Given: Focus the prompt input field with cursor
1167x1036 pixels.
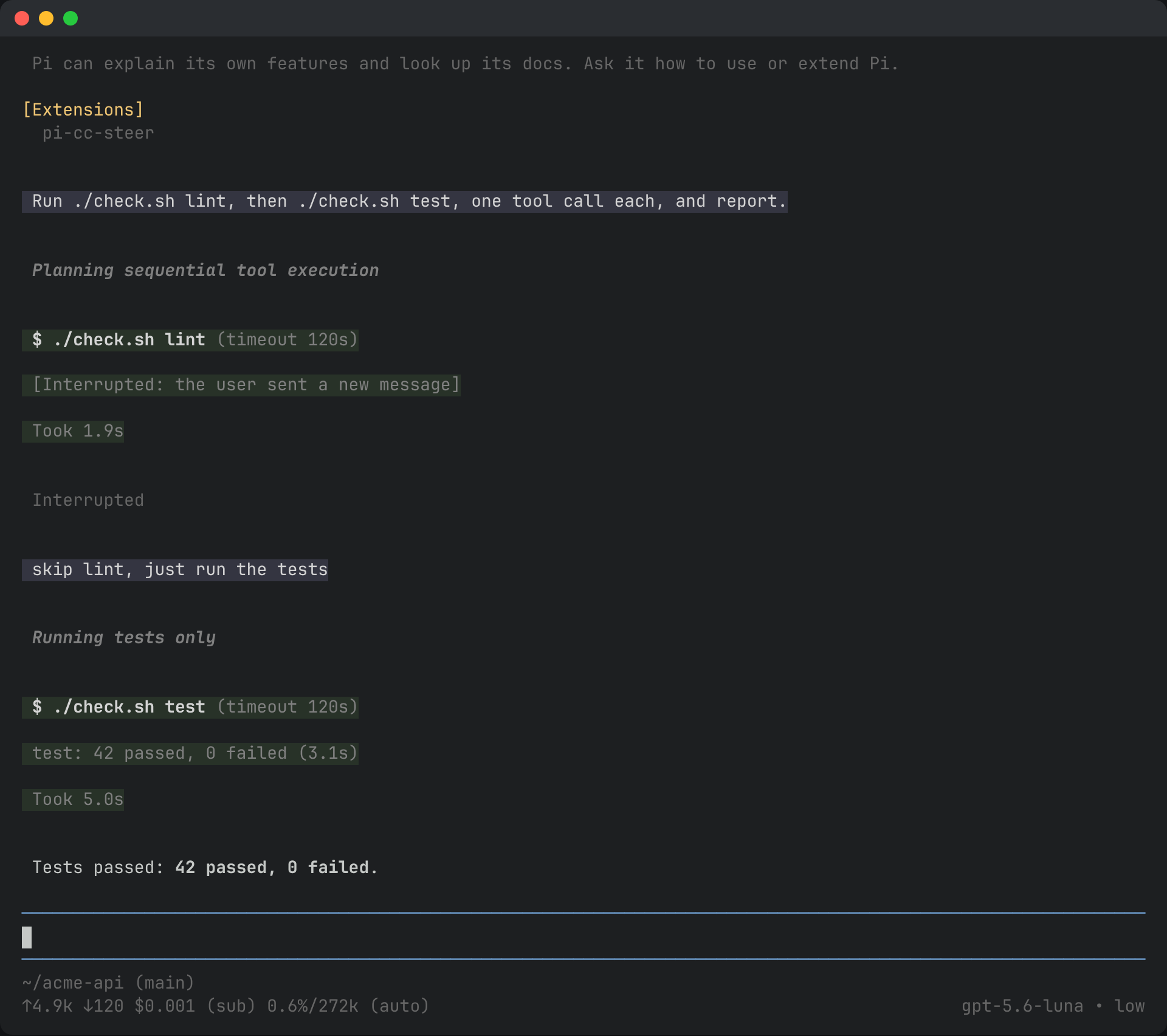Looking at the screenshot, I should pyautogui.click(x=583, y=937).
